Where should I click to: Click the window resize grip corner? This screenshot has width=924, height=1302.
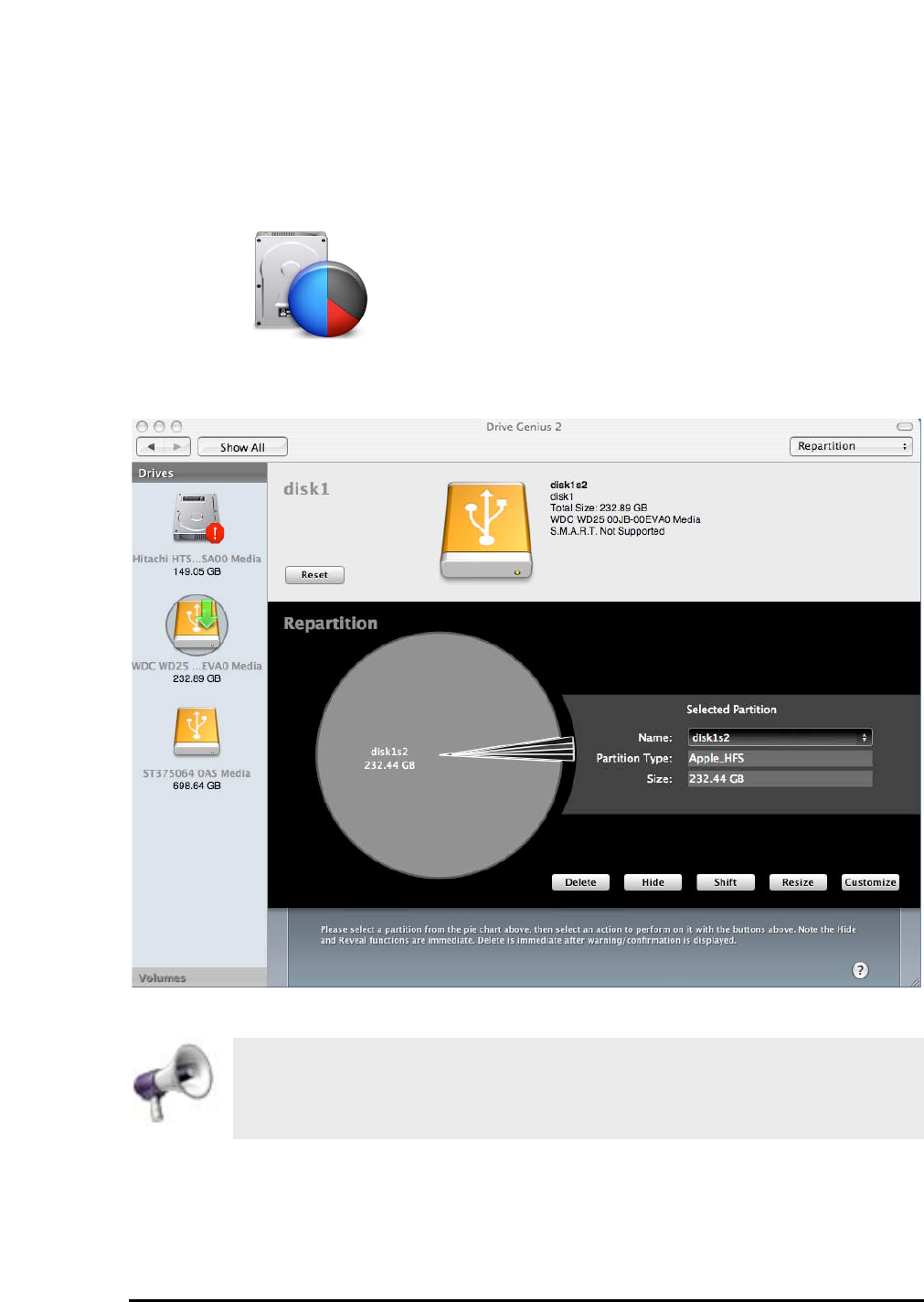[914, 980]
